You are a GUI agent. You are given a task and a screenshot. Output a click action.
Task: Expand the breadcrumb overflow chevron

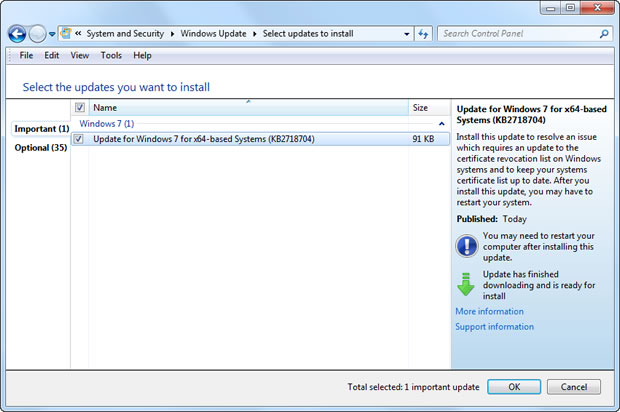(78, 33)
